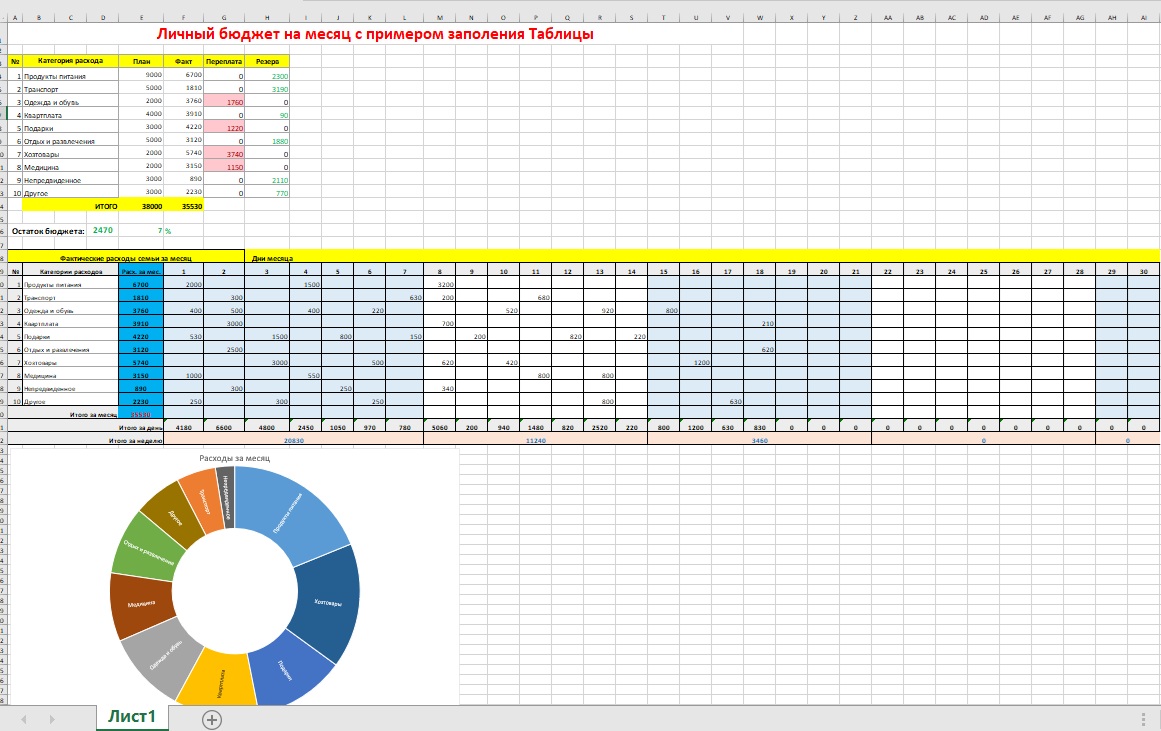Screen dimensions: 1161x731
Task: Select column AA via its header
Action: point(887,17)
